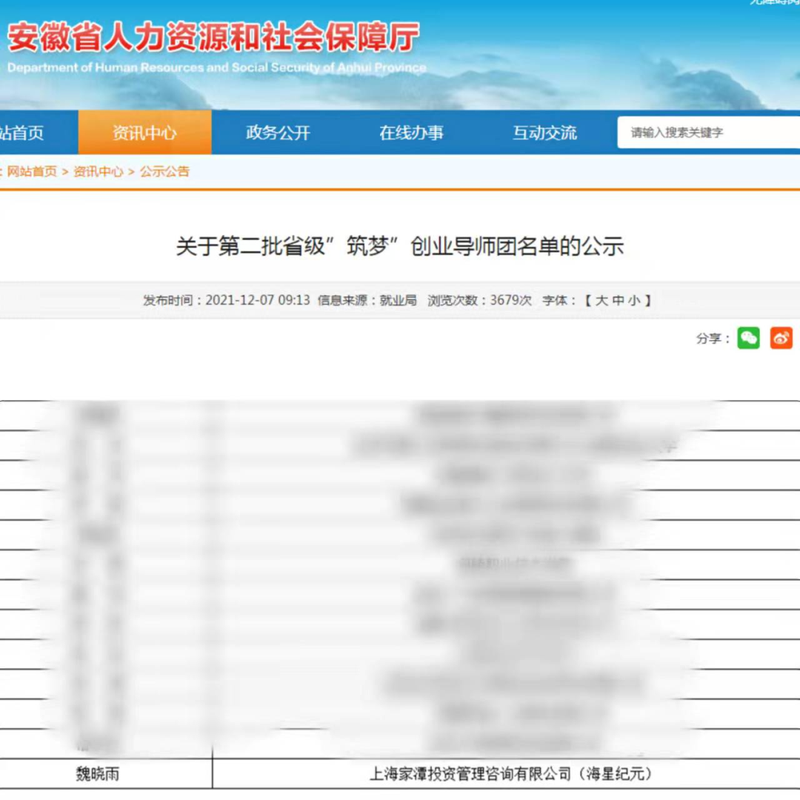Select 互动交流 in the top navigation

545,133
